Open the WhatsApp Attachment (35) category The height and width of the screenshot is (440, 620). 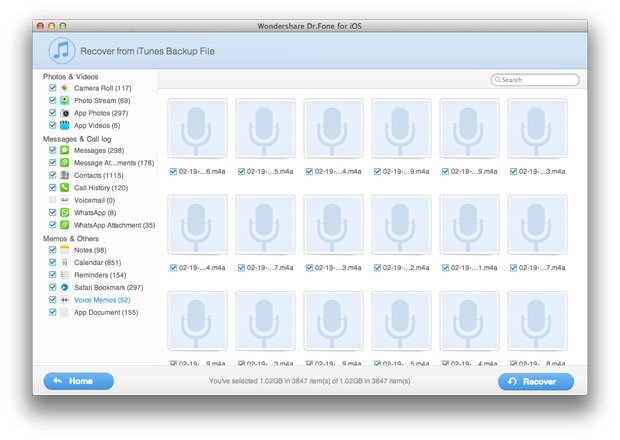115,225
